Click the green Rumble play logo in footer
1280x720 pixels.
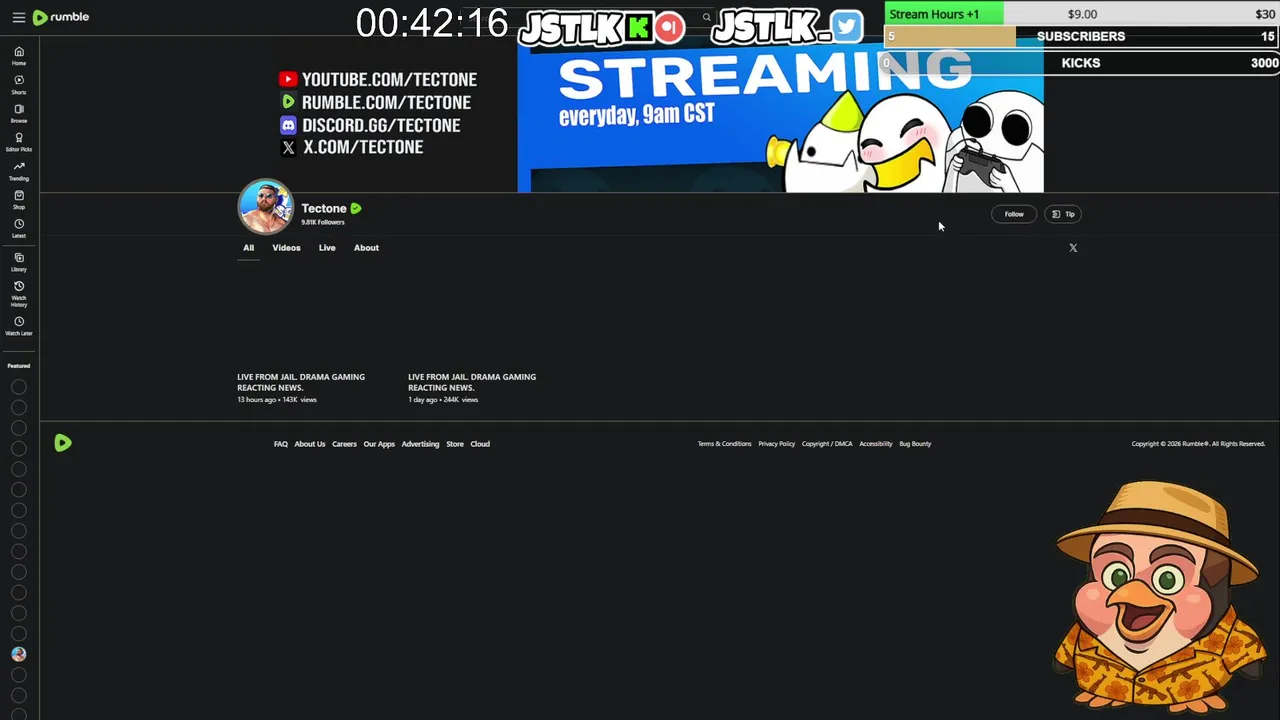63,443
